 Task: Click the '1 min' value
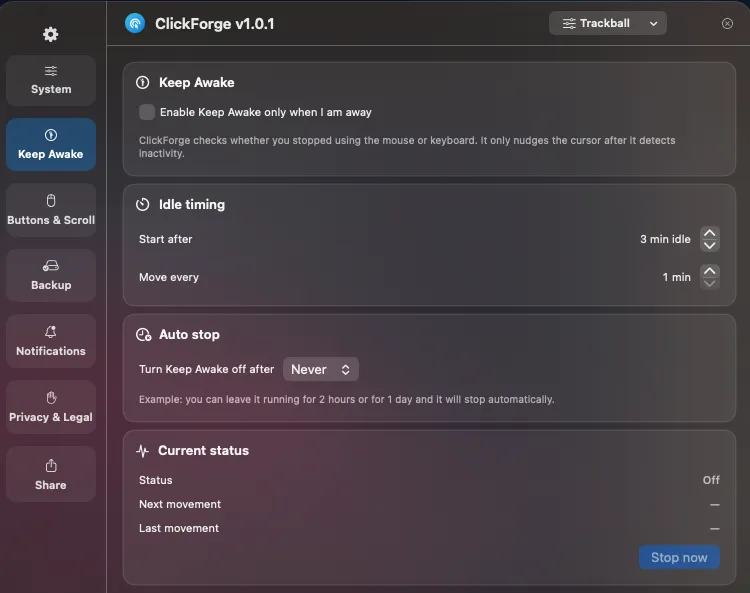(676, 277)
